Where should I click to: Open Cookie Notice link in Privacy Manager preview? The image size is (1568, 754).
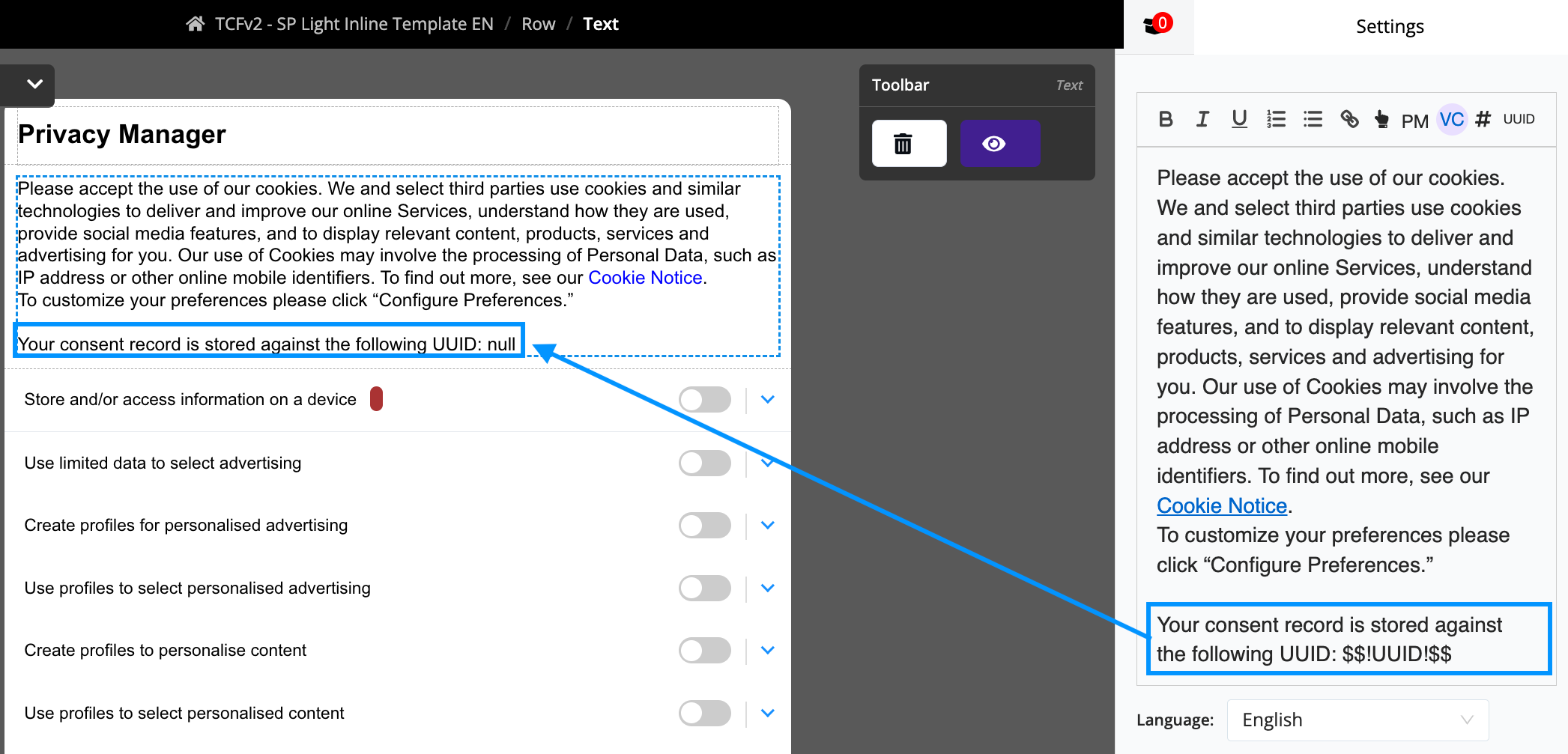click(645, 278)
